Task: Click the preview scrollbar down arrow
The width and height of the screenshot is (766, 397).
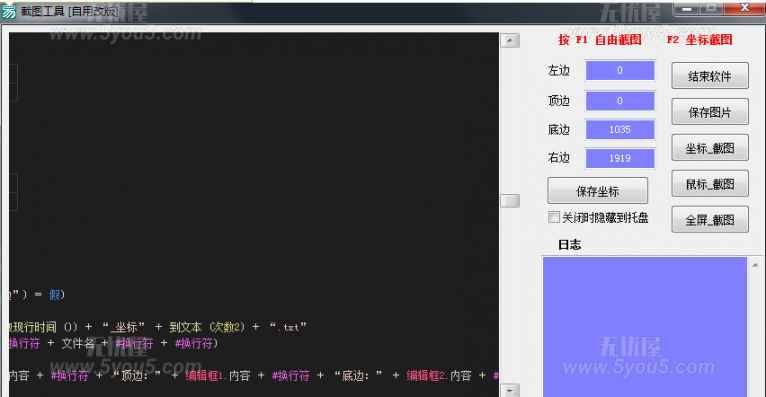Action: tap(510, 390)
